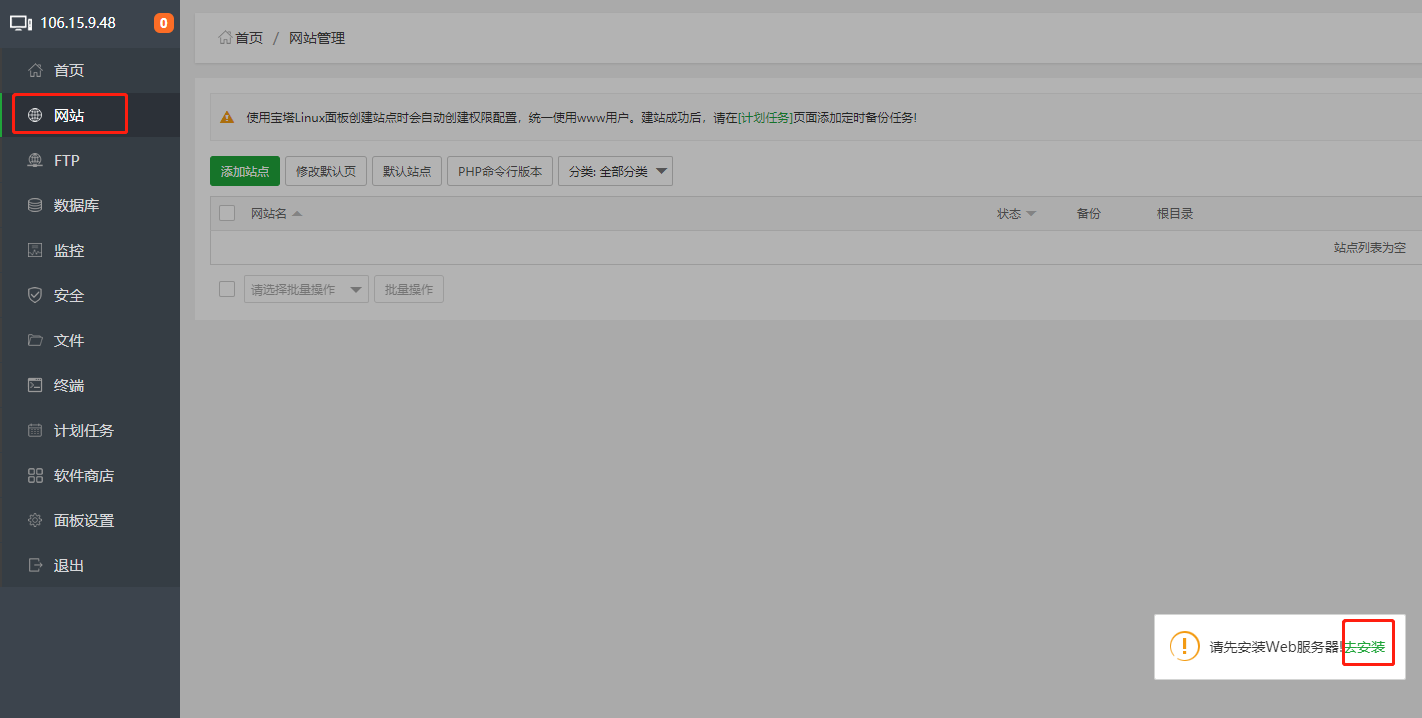
Task: Click the home icon in the sidebar
Action: 36,71
